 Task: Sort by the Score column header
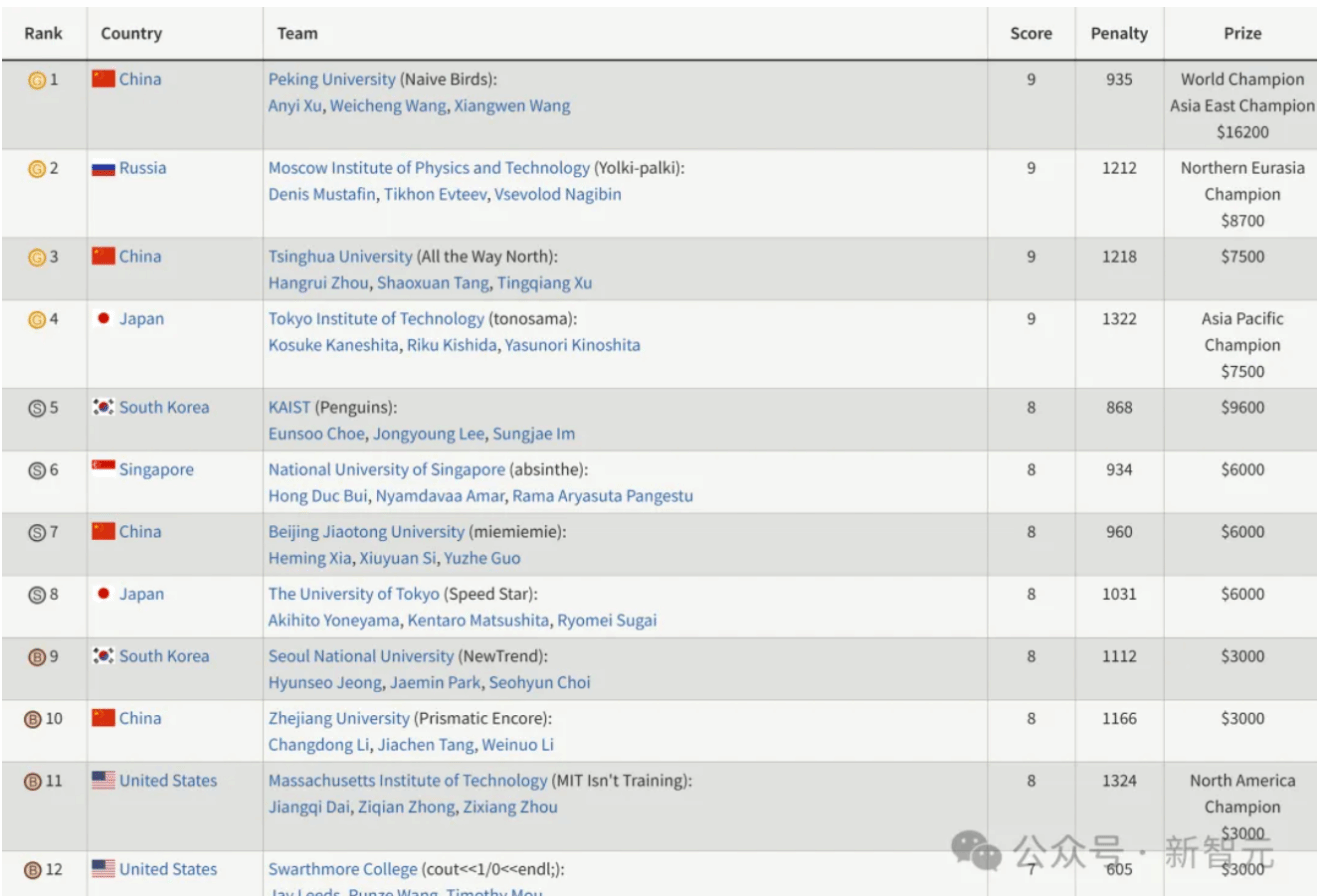[1030, 33]
